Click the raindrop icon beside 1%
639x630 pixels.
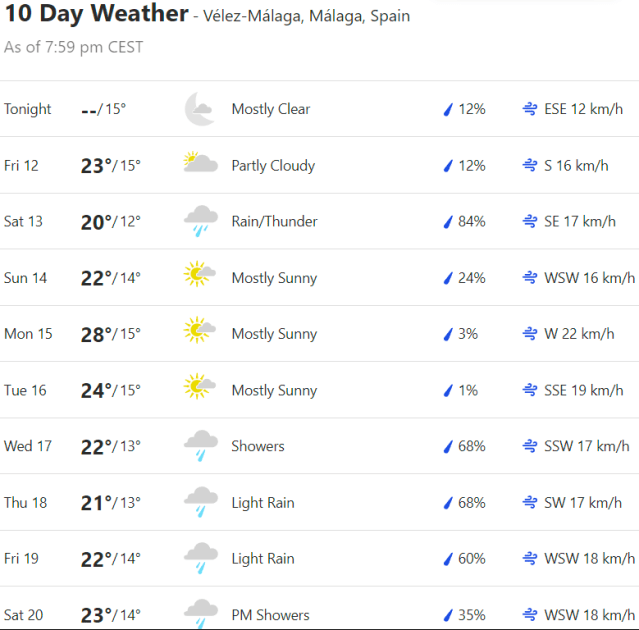pos(448,390)
